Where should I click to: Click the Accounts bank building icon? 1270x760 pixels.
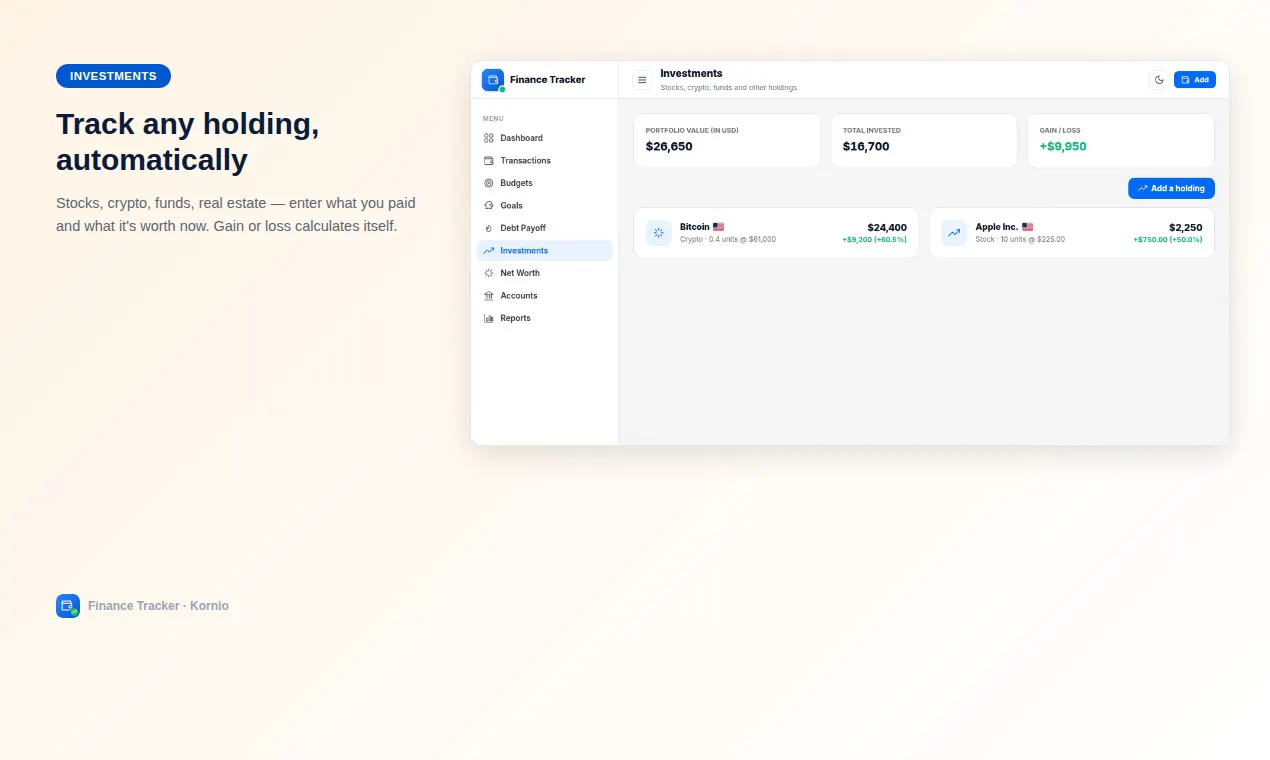click(489, 295)
